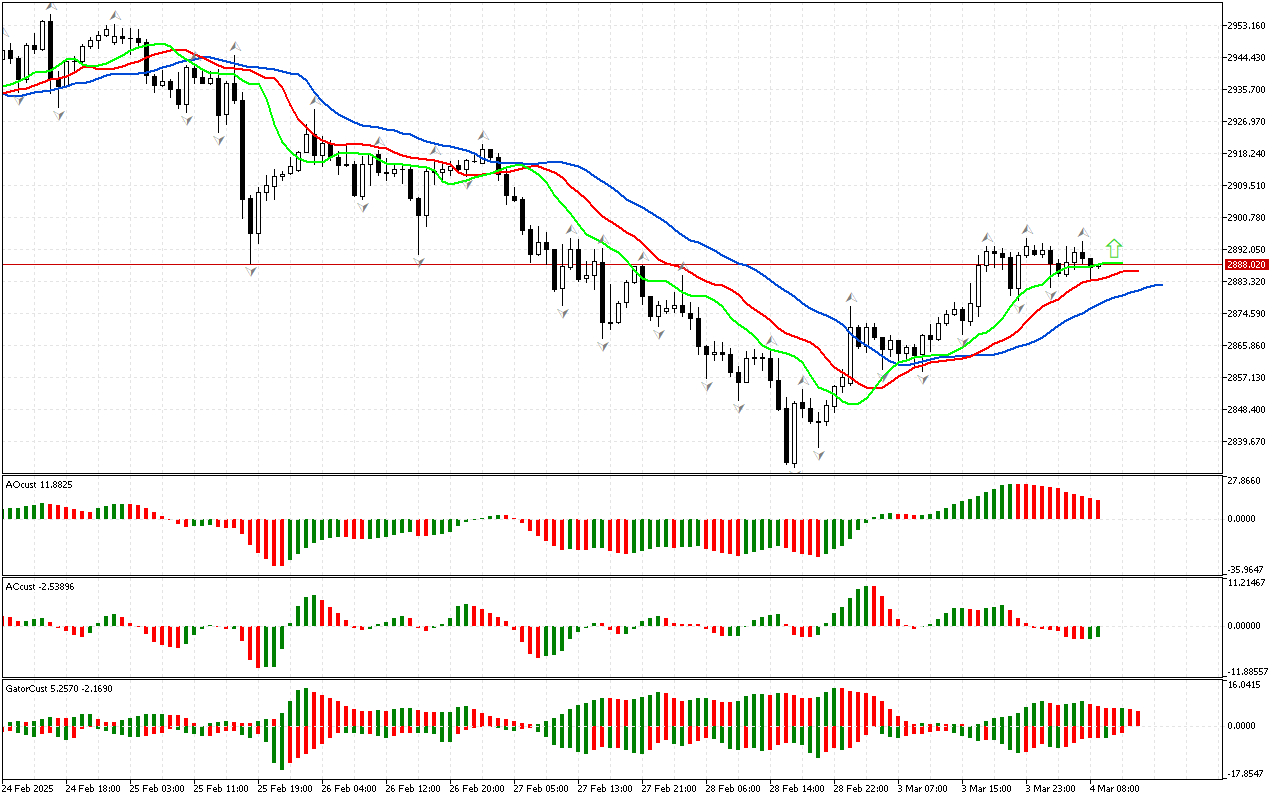1280x800 pixels.
Task: Click the AOcust 11.8825 indicator label
Action: 39,485
